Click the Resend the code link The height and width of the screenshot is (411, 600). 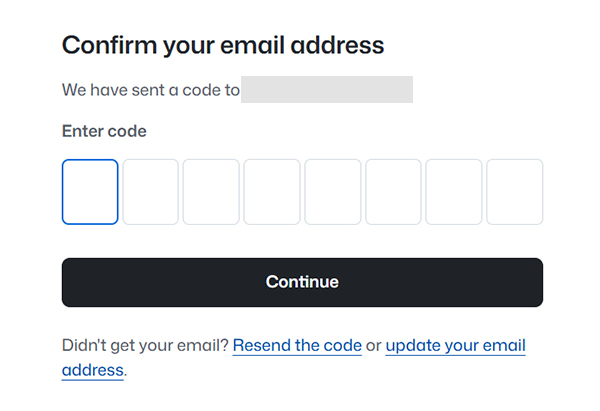tap(297, 346)
